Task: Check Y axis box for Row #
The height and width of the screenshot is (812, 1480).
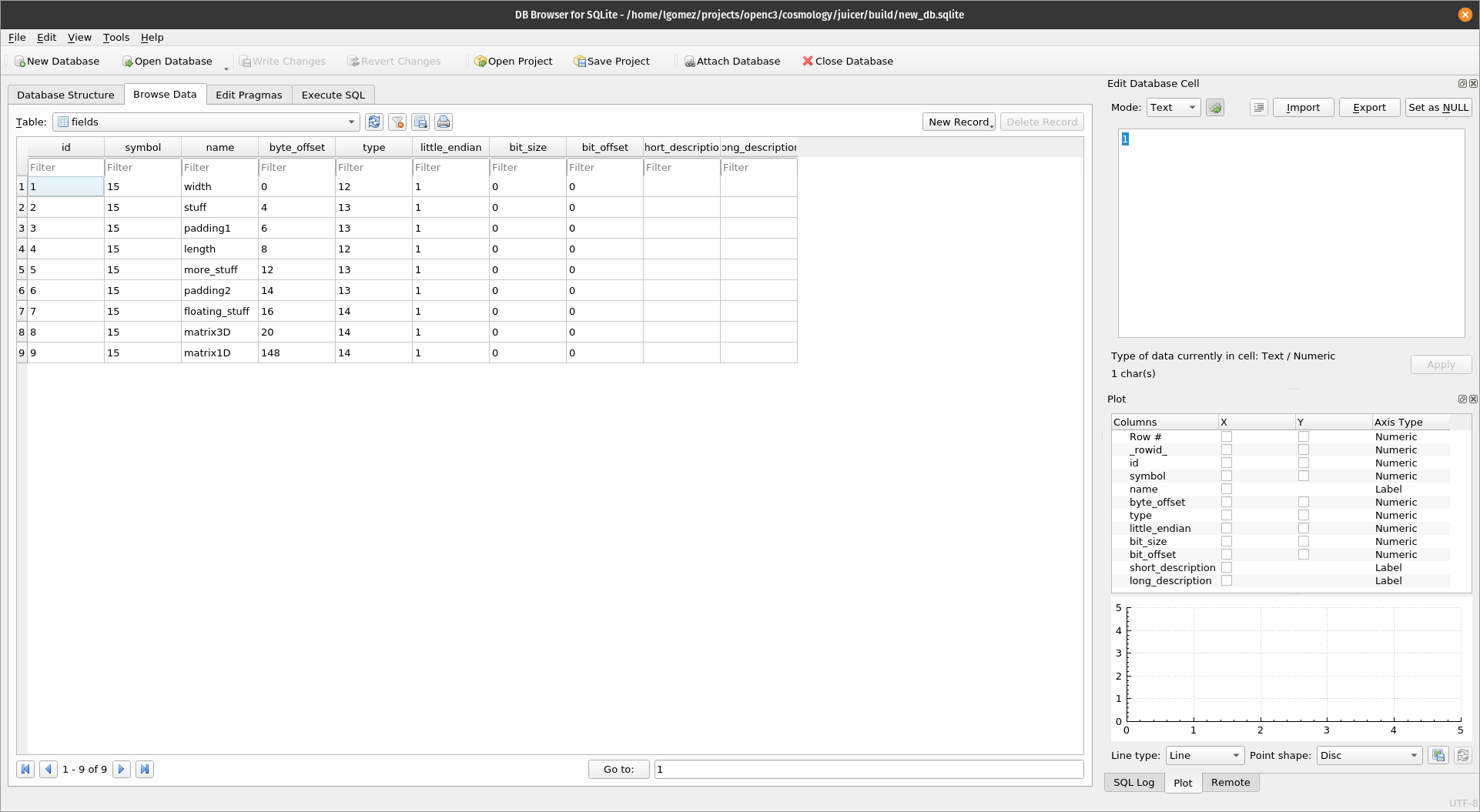Action: pos(1304,437)
